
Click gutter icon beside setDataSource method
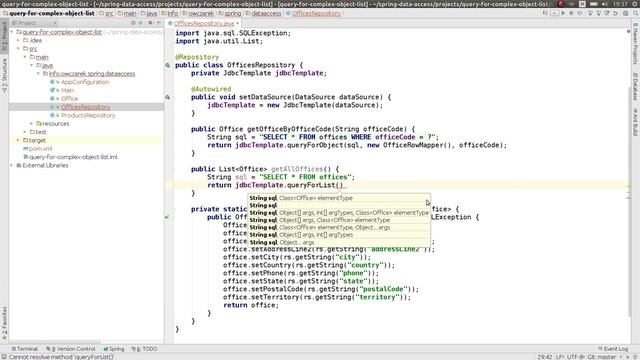tap(168, 97)
